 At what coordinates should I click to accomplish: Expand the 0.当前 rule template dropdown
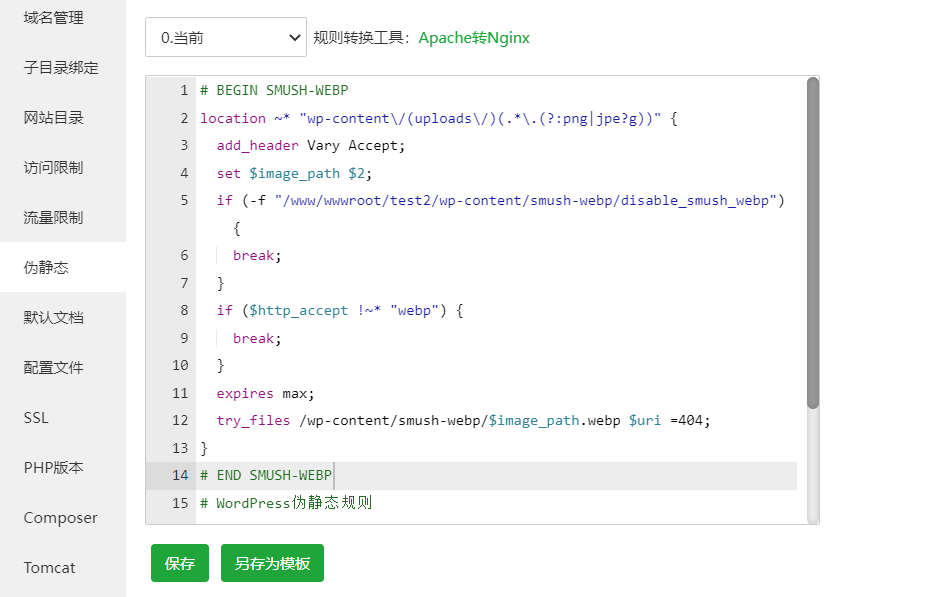[x=226, y=37]
